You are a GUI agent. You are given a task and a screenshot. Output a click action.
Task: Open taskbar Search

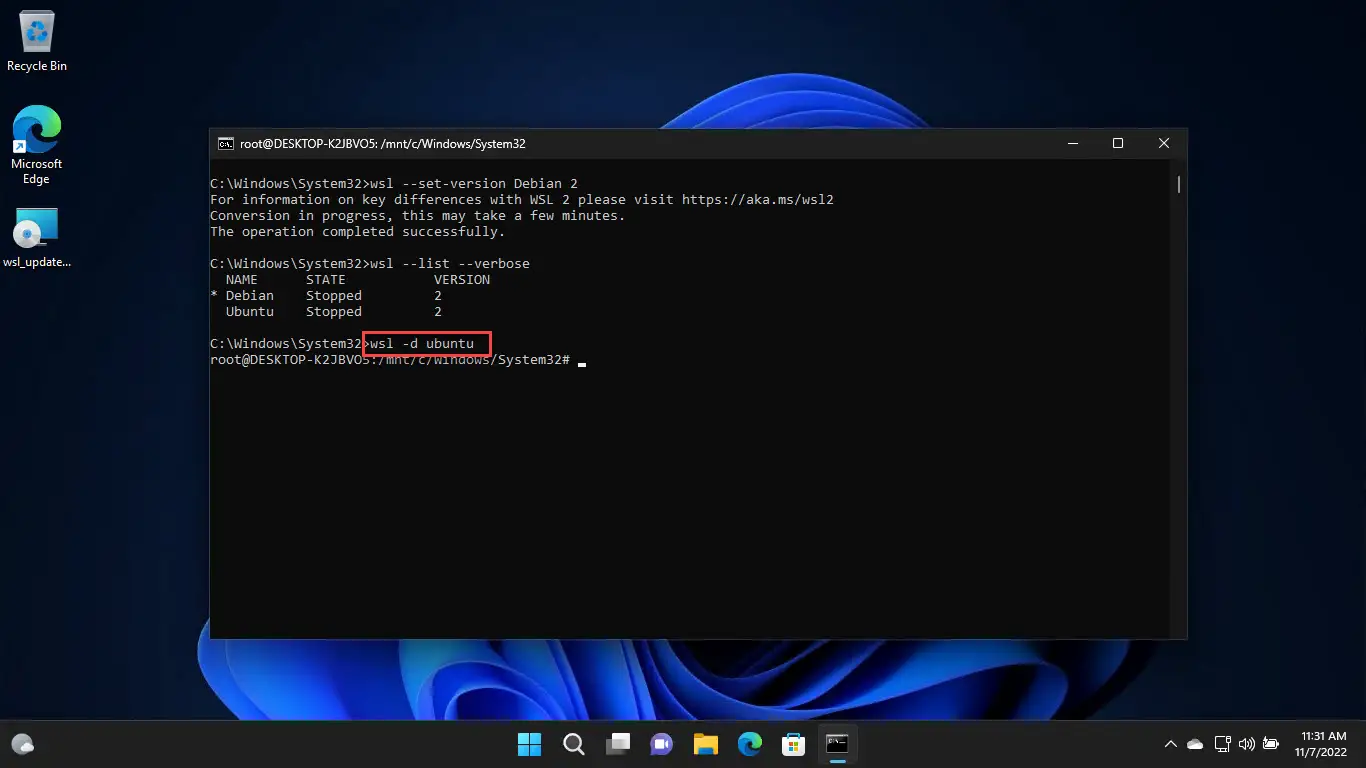click(x=573, y=744)
